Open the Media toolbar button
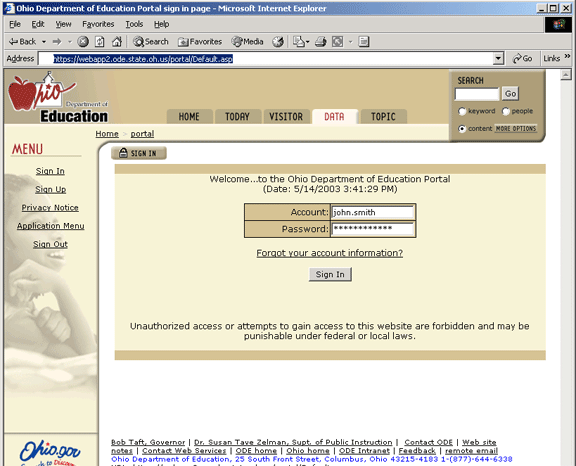This screenshot has width=576, height=466. click(x=248, y=42)
